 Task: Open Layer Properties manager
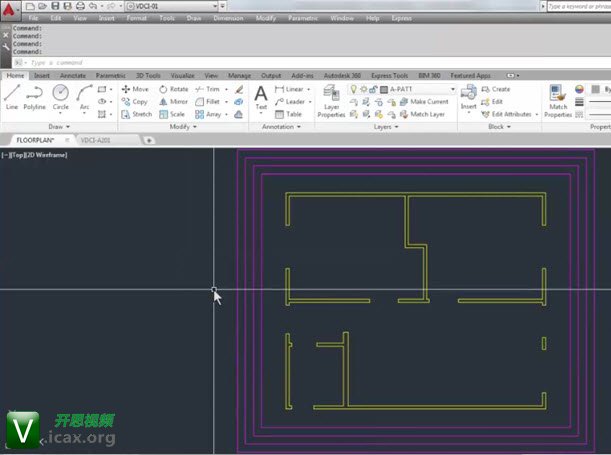click(x=331, y=100)
